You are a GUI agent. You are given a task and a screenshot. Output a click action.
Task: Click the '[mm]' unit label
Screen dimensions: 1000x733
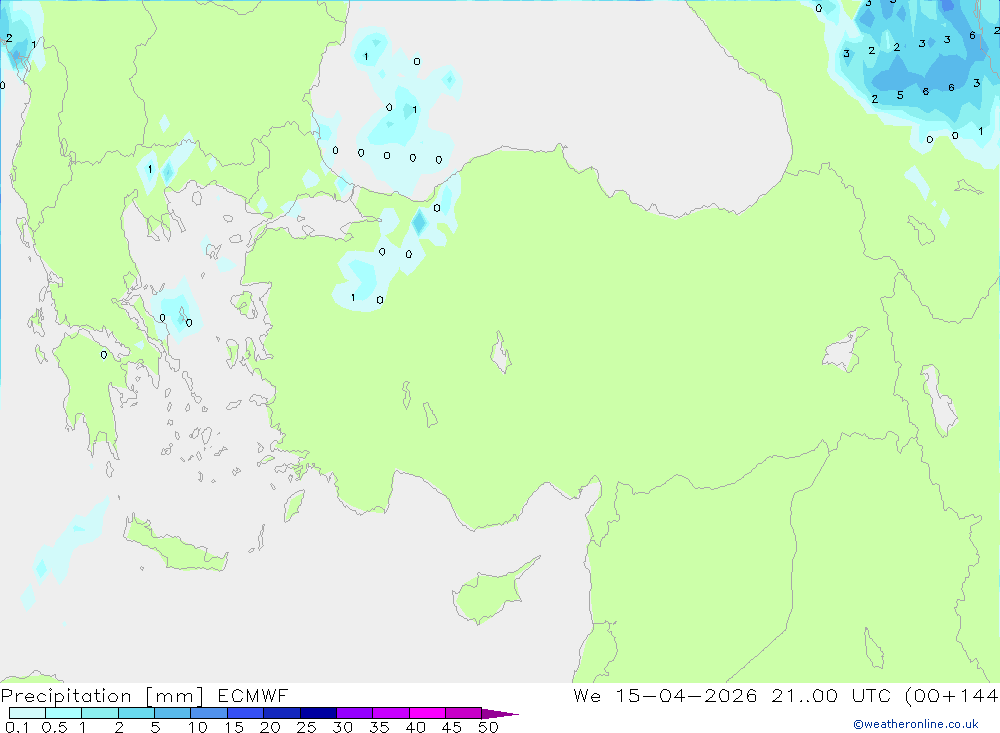(x=175, y=696)
